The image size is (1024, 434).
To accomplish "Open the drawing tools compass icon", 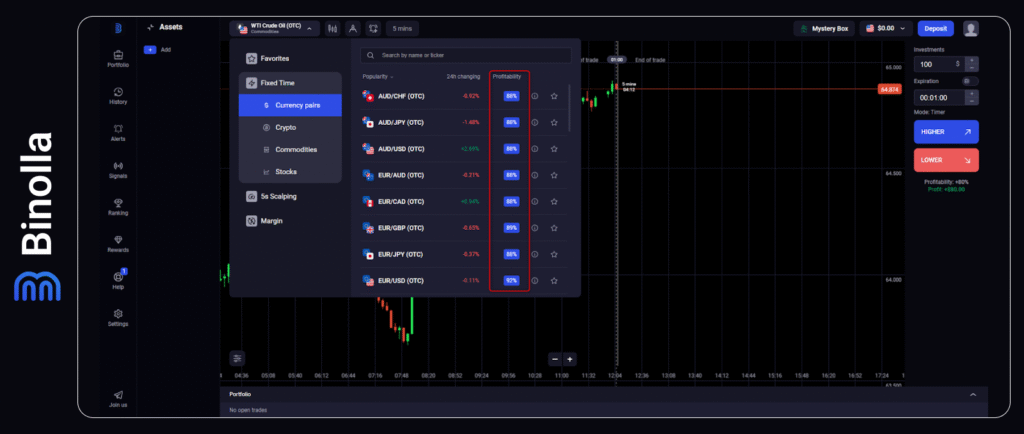I will (353, 29).
